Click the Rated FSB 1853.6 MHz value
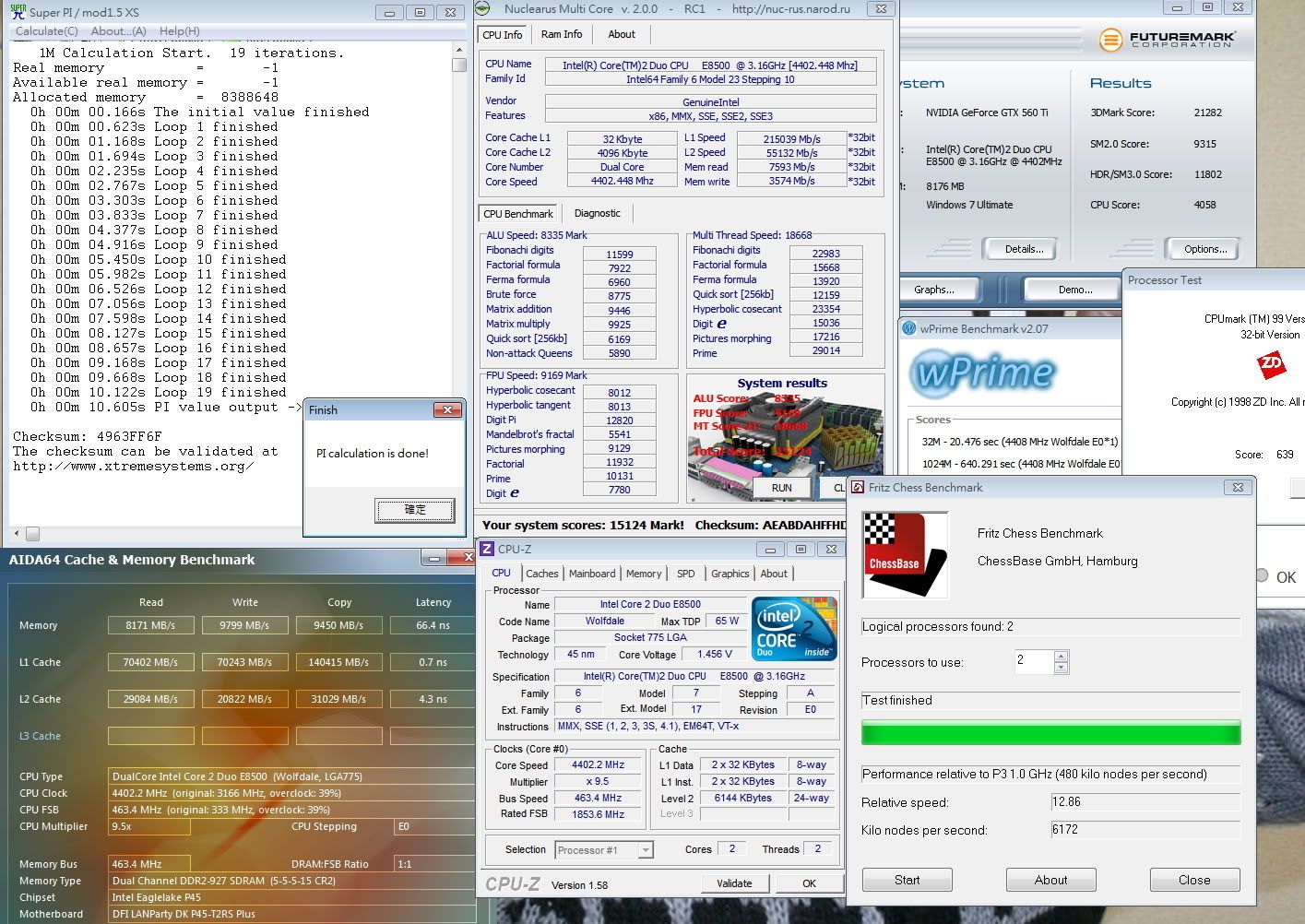This screenshot has width=1305, height=924. tap(598, 815)
